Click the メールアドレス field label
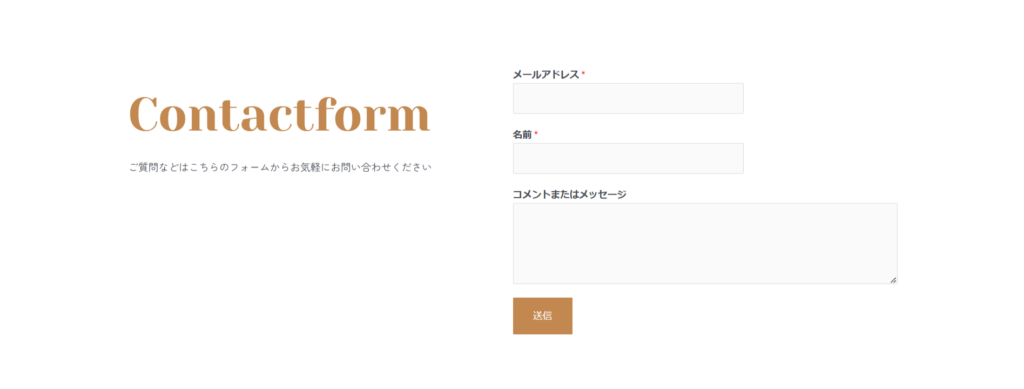 [x=546, y=74]
